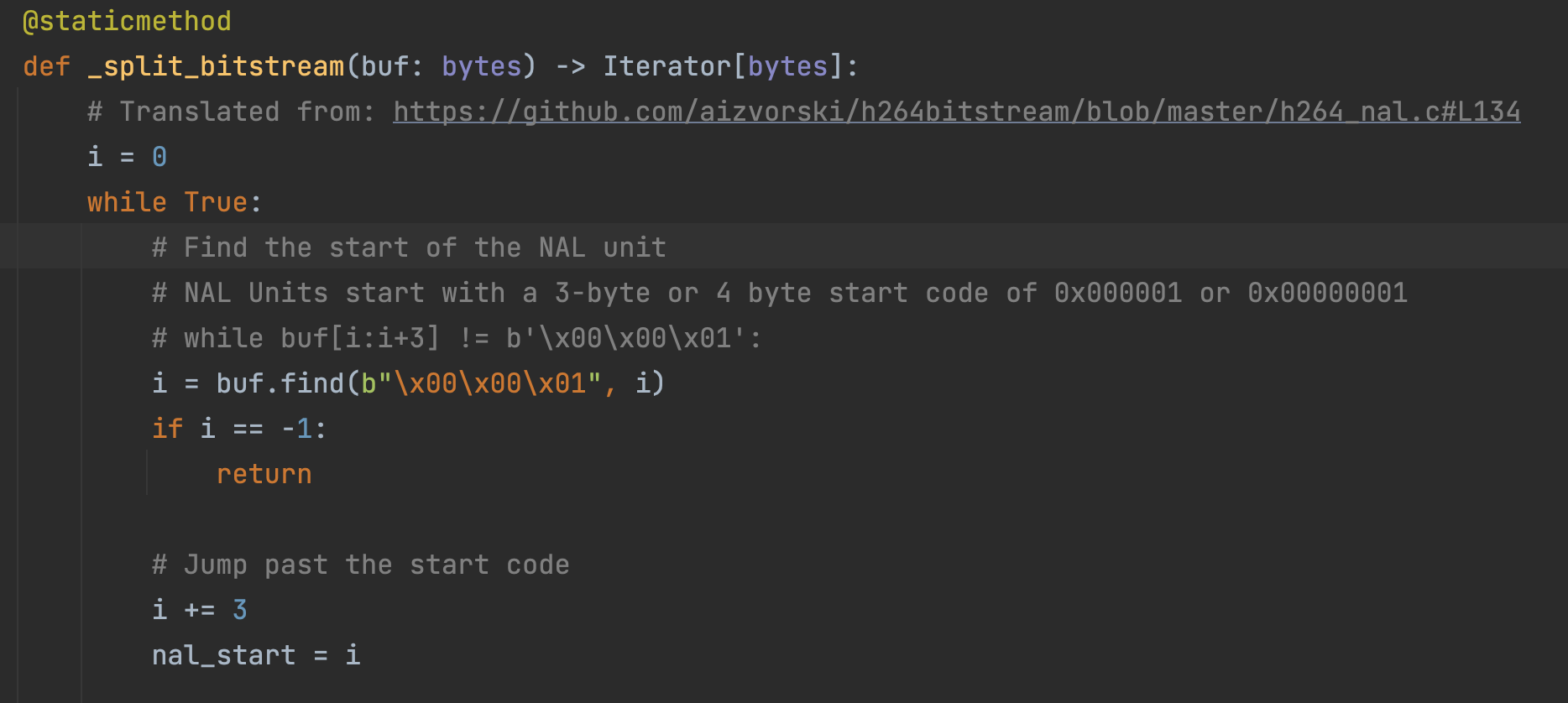Click the 0 in 'i = 0'
The image size is (1568, 703).
tap(159, 157)
